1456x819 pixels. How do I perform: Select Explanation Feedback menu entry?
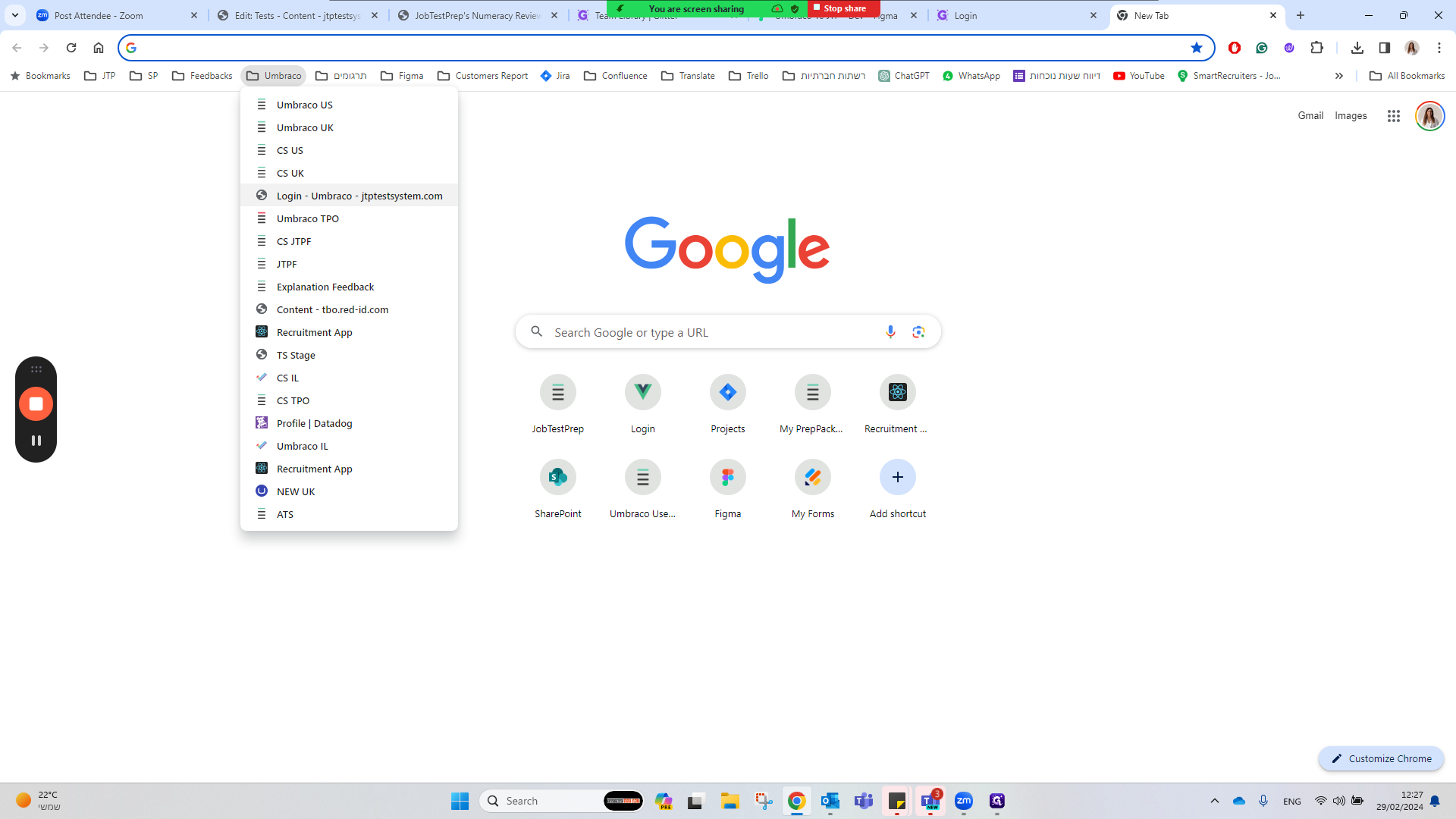[349, 287]
